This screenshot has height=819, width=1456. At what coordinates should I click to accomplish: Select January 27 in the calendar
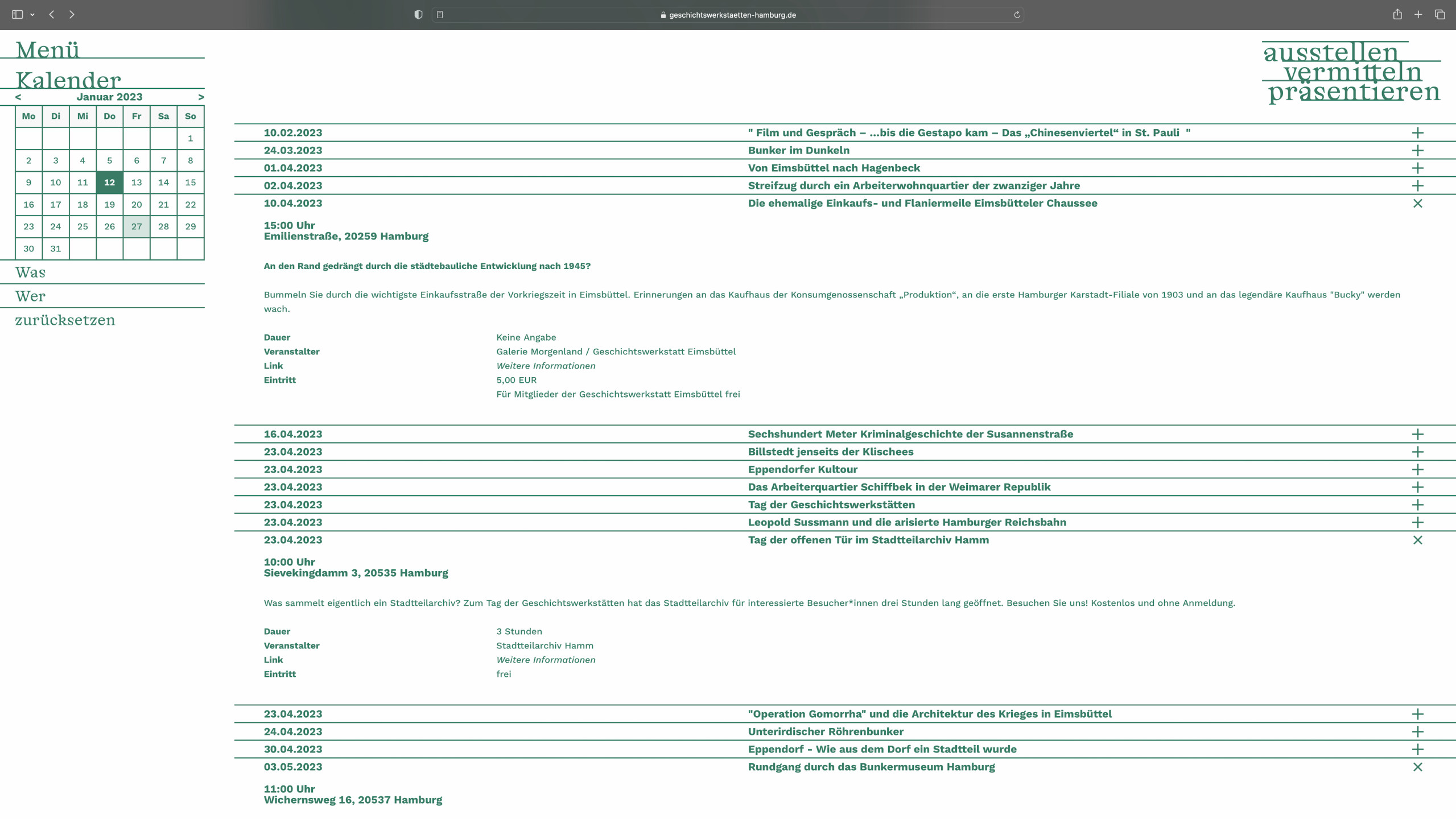tap(137, 226)
